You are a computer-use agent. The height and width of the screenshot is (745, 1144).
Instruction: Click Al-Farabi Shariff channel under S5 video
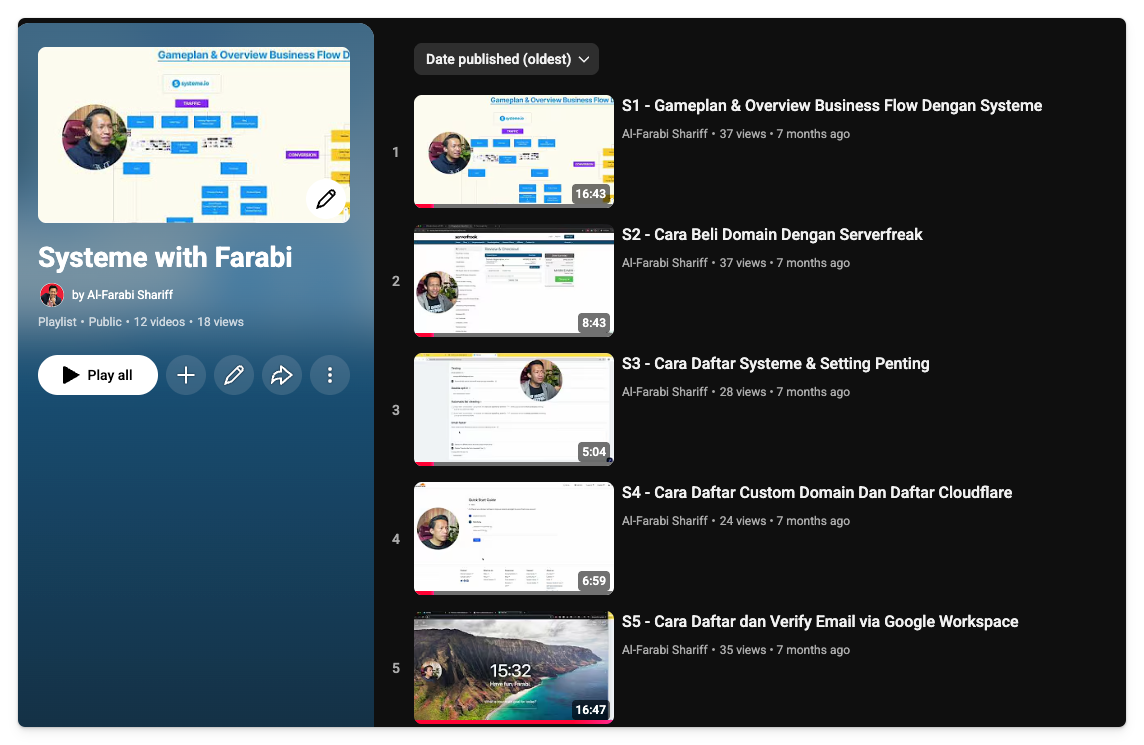pos(665,650)
